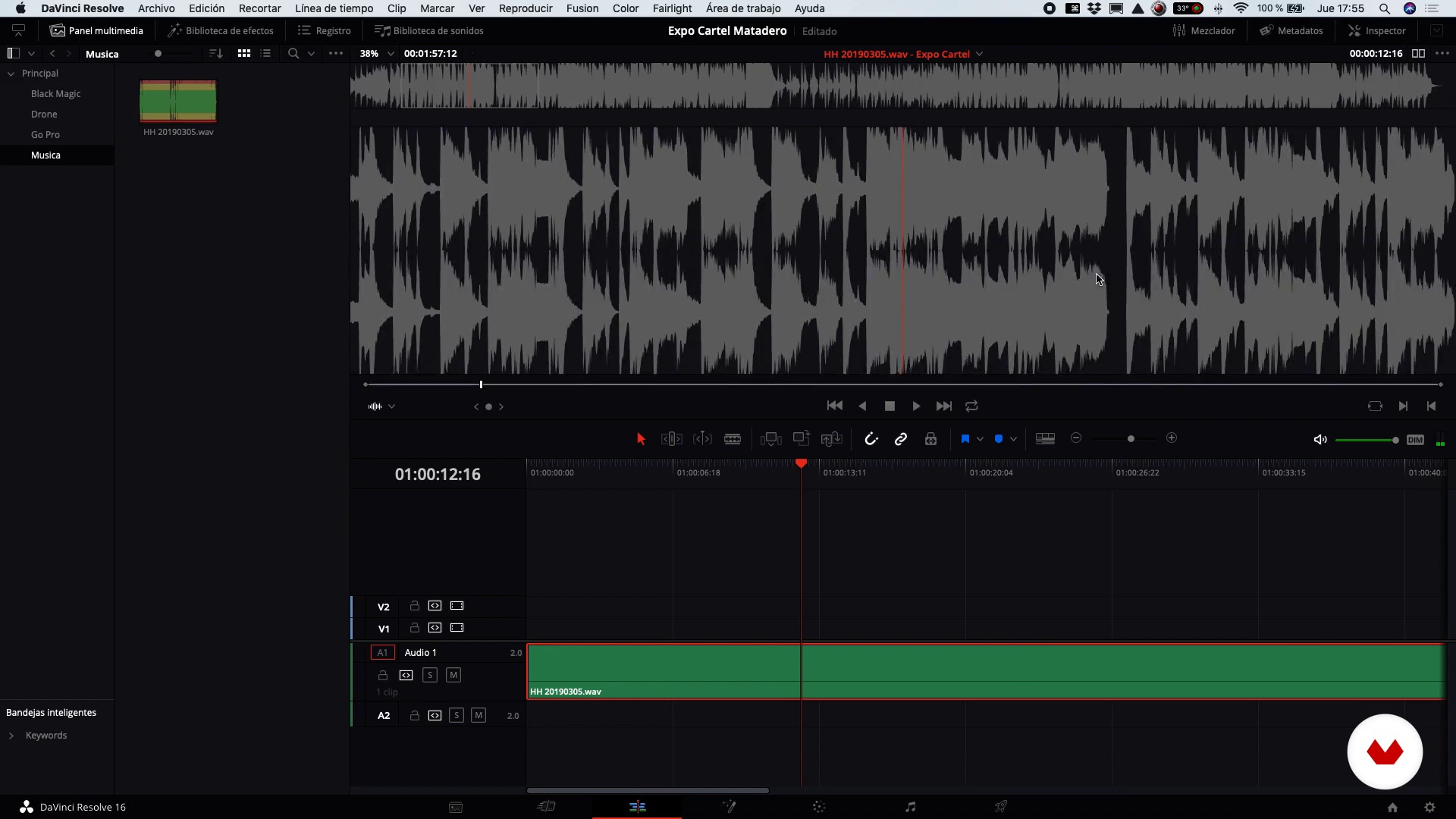Toggle Mute on A2 track
The width and height of the screenshot is (1456, 819).
(479, 716)
